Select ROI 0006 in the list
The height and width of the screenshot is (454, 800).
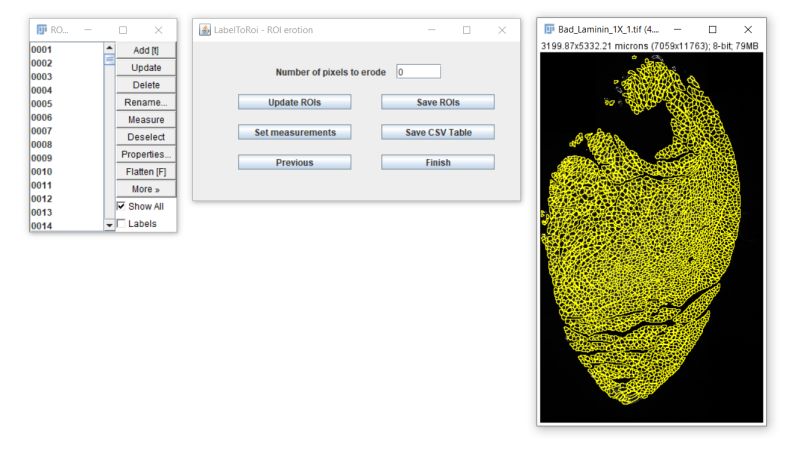66,117
